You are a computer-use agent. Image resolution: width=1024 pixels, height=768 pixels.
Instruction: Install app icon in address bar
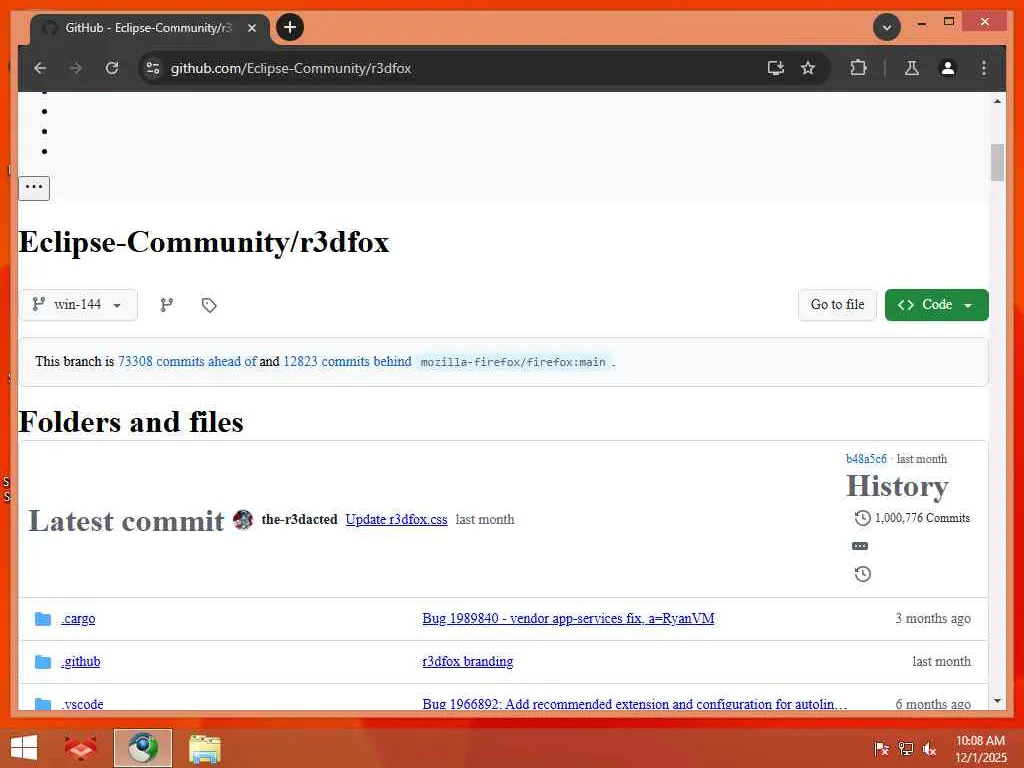[x=775, y=68]
